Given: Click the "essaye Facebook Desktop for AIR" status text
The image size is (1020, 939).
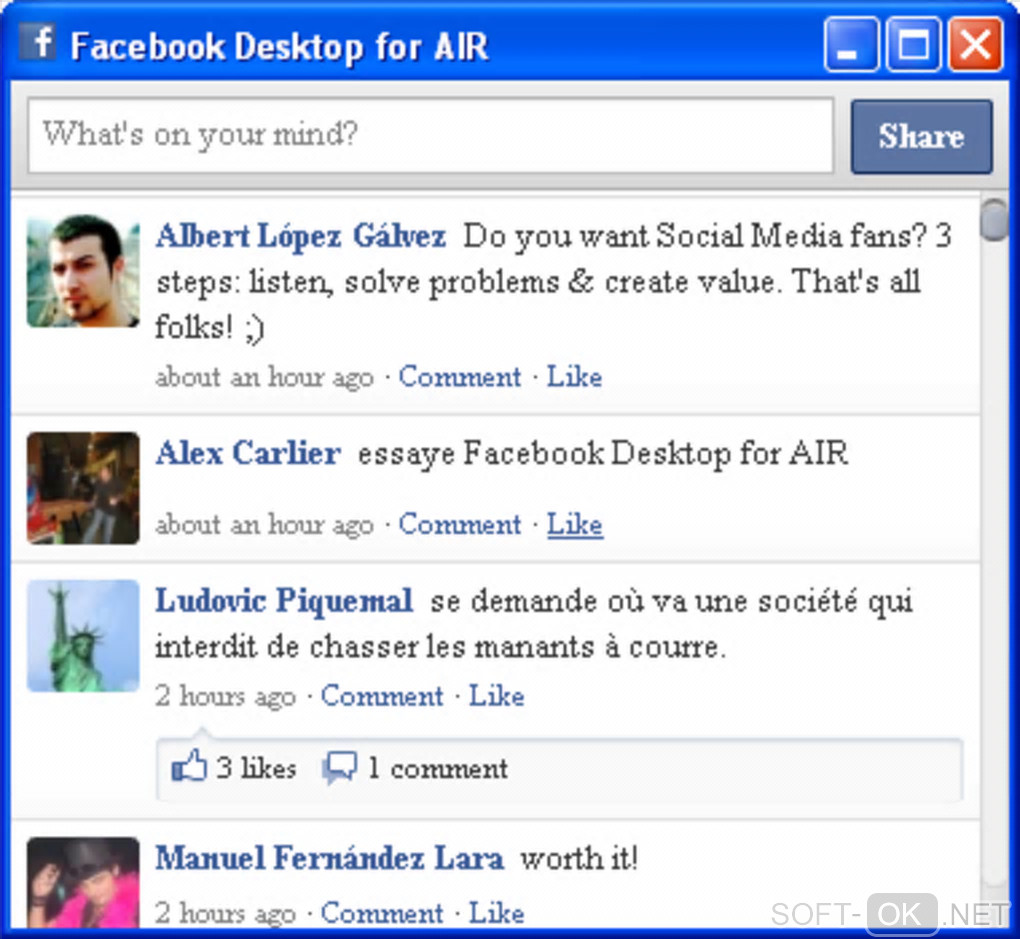Looking at the screenshot, I should 603,454.
